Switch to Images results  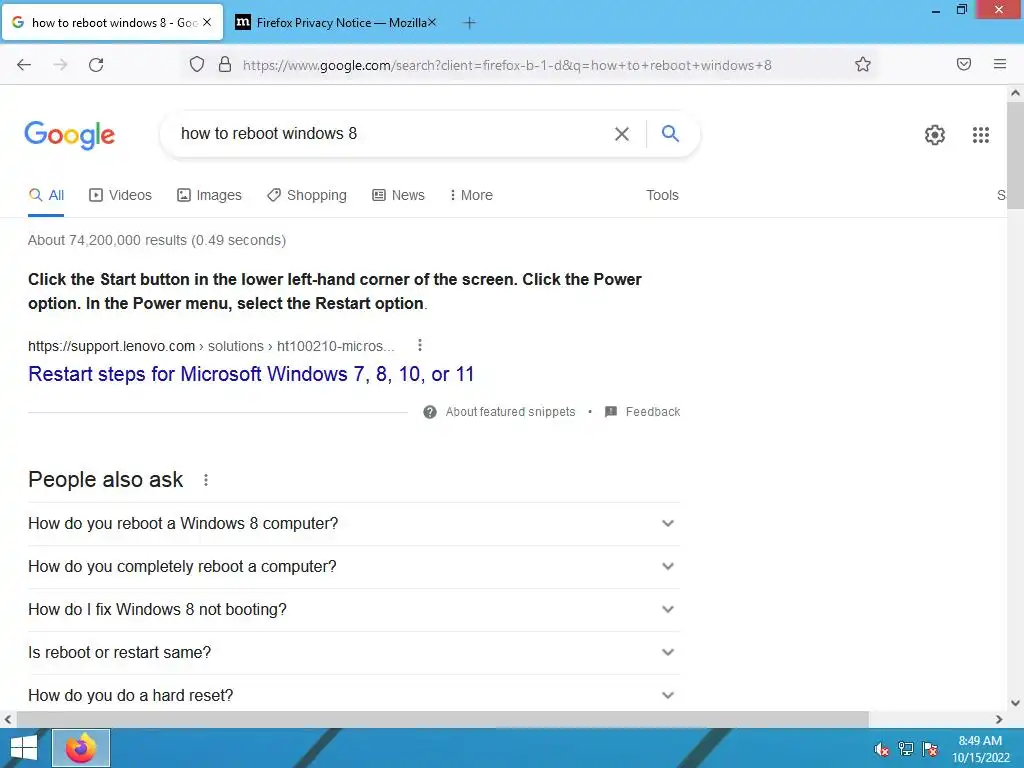click(x=209, y=195)
